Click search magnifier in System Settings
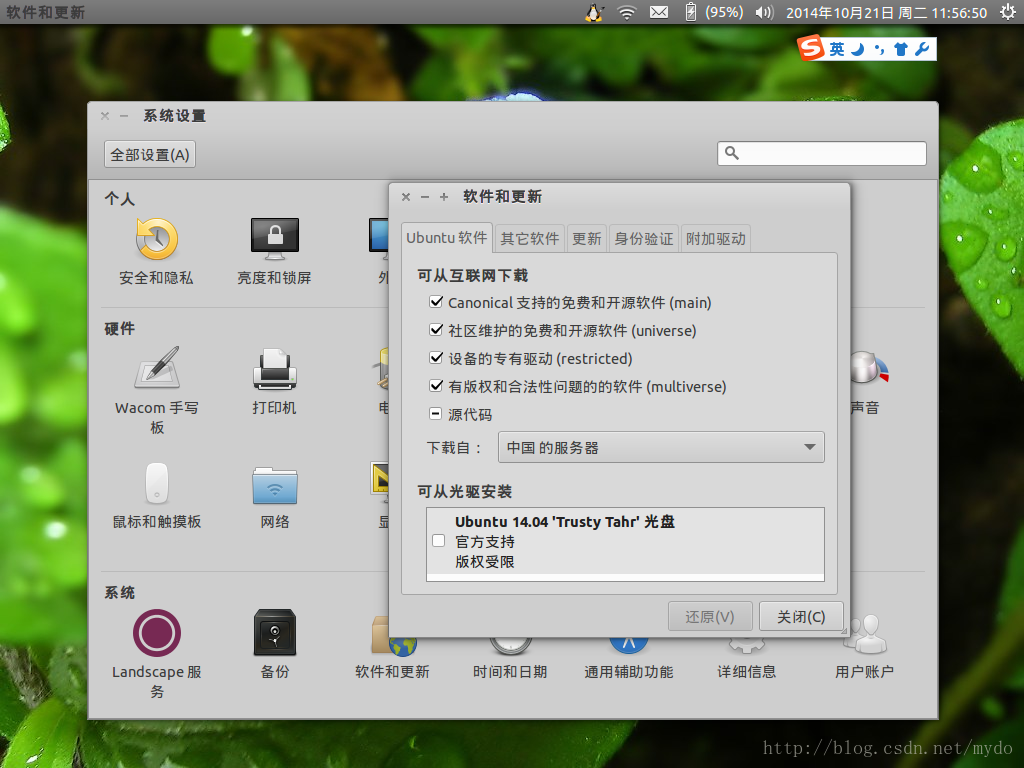The height and width of the screenshot is (768, 1024). coord(732,153)
